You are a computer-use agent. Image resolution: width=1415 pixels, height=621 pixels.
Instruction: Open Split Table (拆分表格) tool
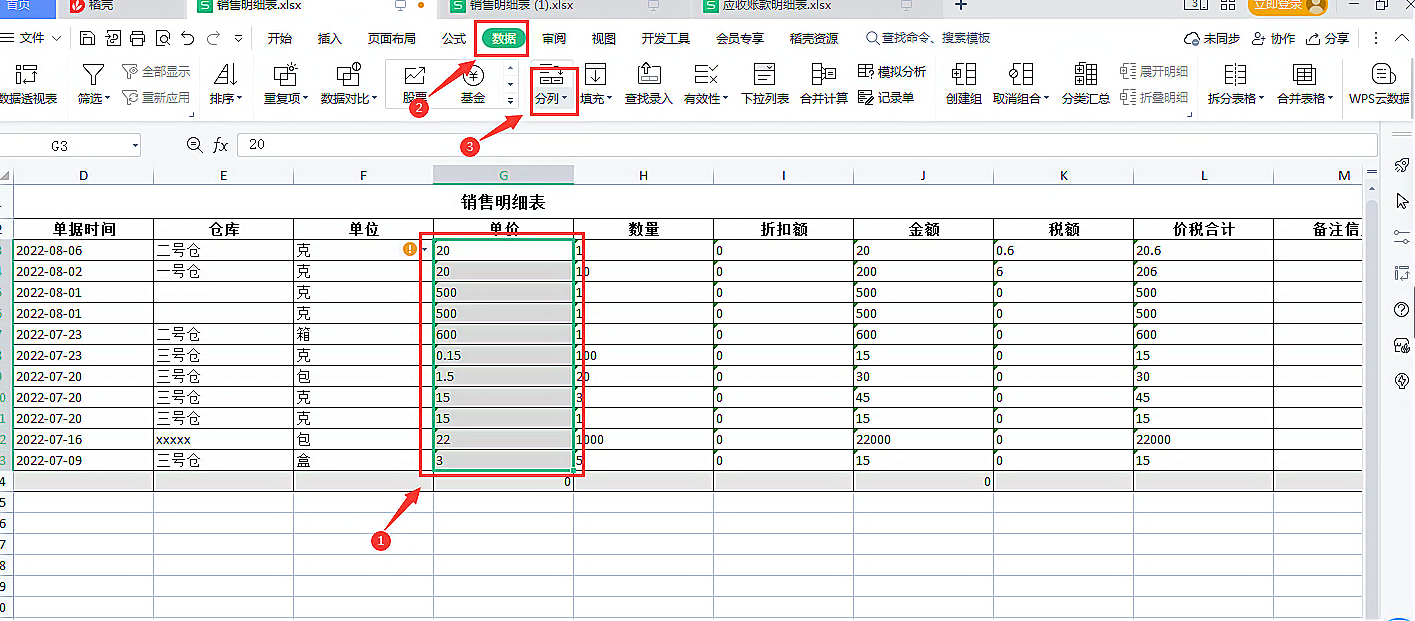click(x=1236, y=84)
